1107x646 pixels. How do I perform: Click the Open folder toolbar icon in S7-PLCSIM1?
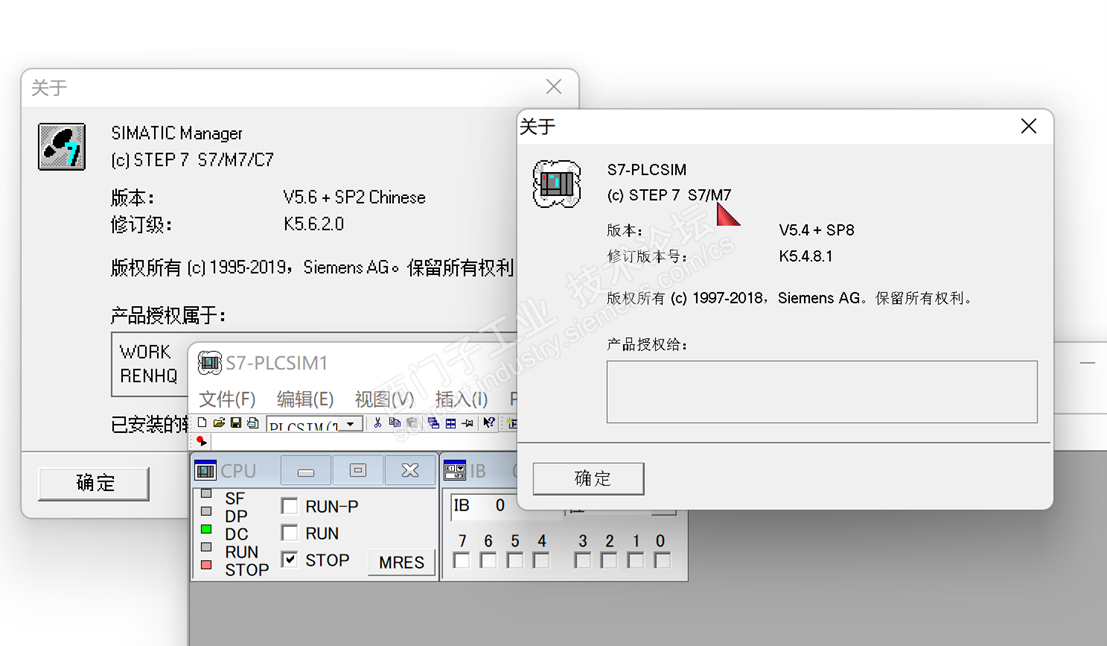[219, 422]
